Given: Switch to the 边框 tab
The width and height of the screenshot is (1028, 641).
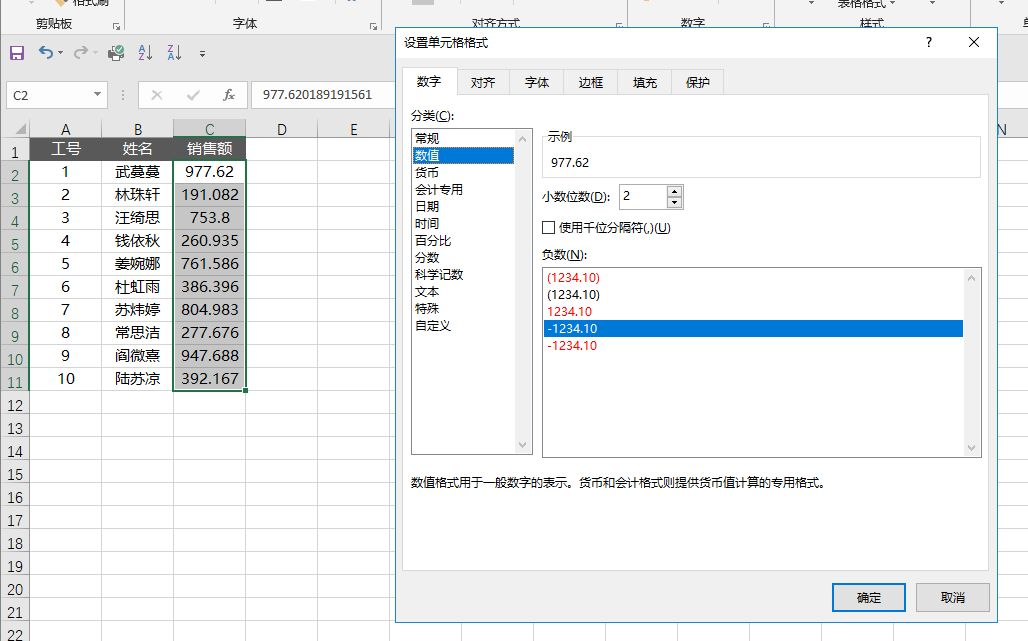Looking at the screenshot, I should (591, 82).
